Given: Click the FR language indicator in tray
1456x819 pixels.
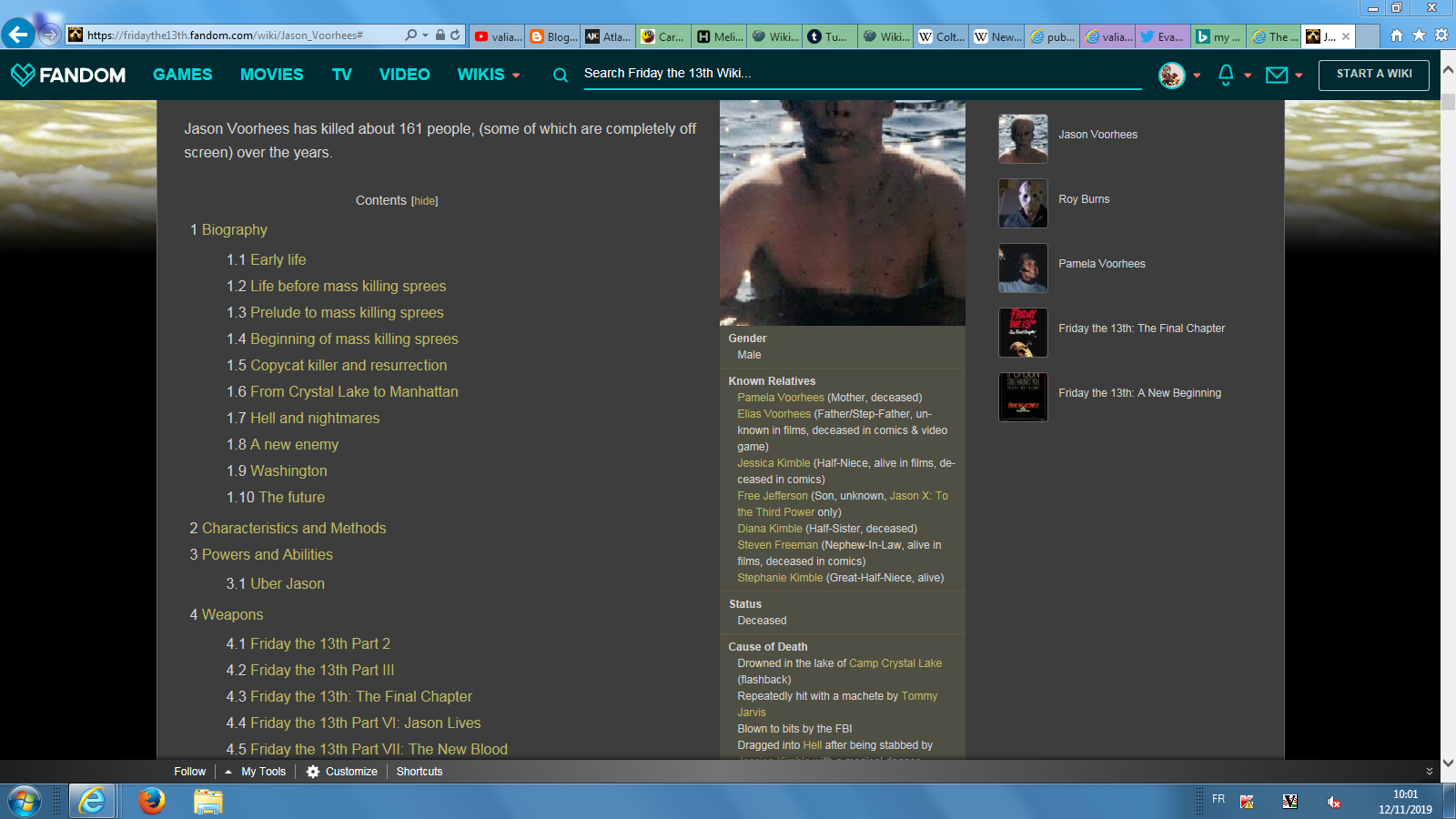Looking at the screenshot, I should point(1218,799).
